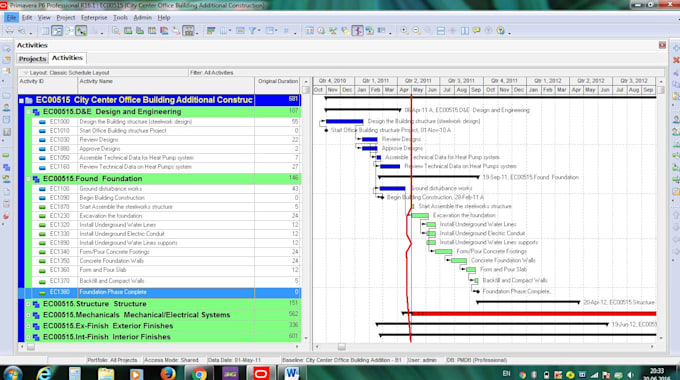Screen dimensions: 680x380
Task: Expand the EC00515.Structure WBS group
Action: coord(28,304)
